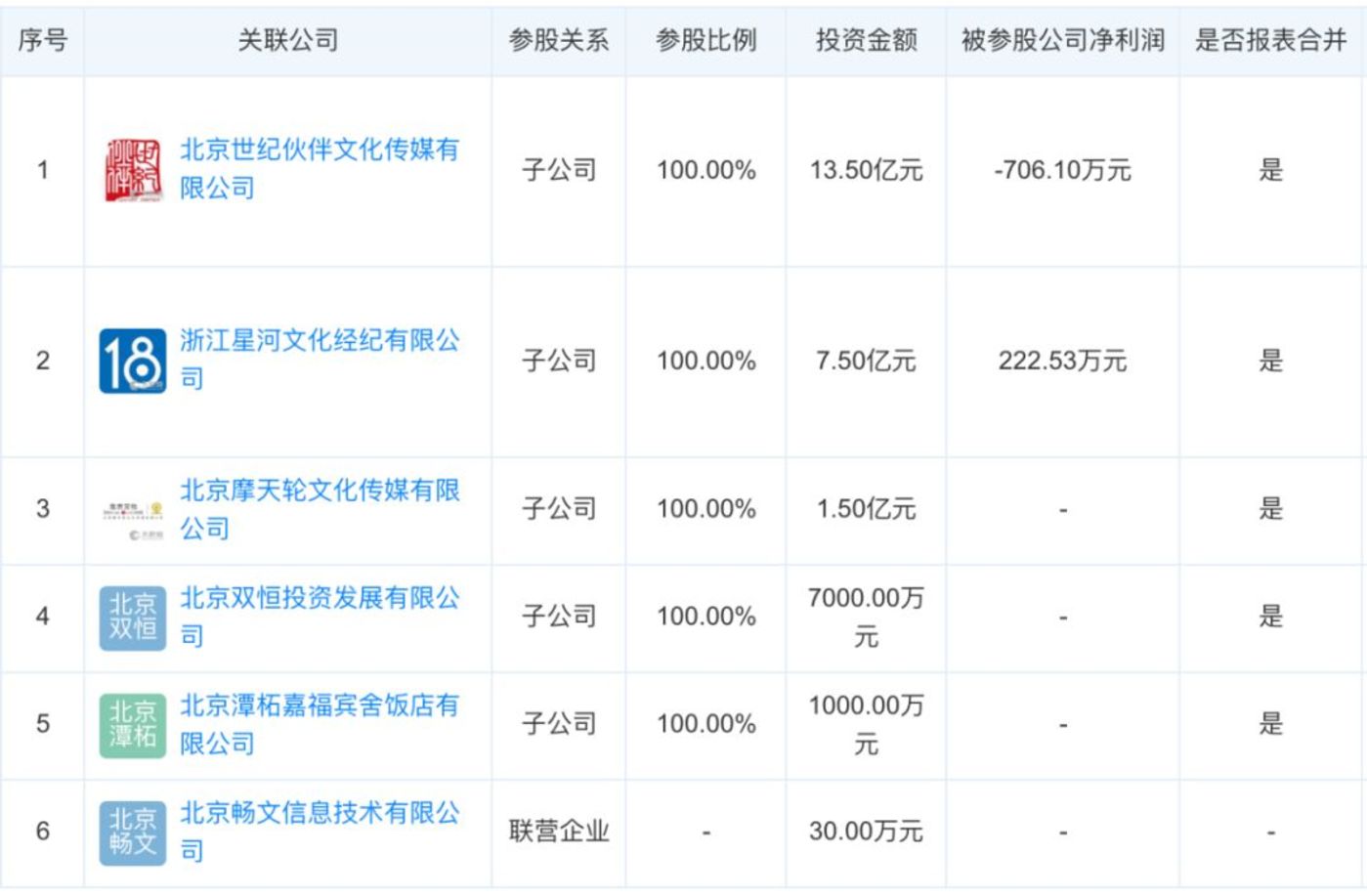
Task: Open 北京潭柘嘉福宾舍饭店有限公司 company link
Action: 319,724
